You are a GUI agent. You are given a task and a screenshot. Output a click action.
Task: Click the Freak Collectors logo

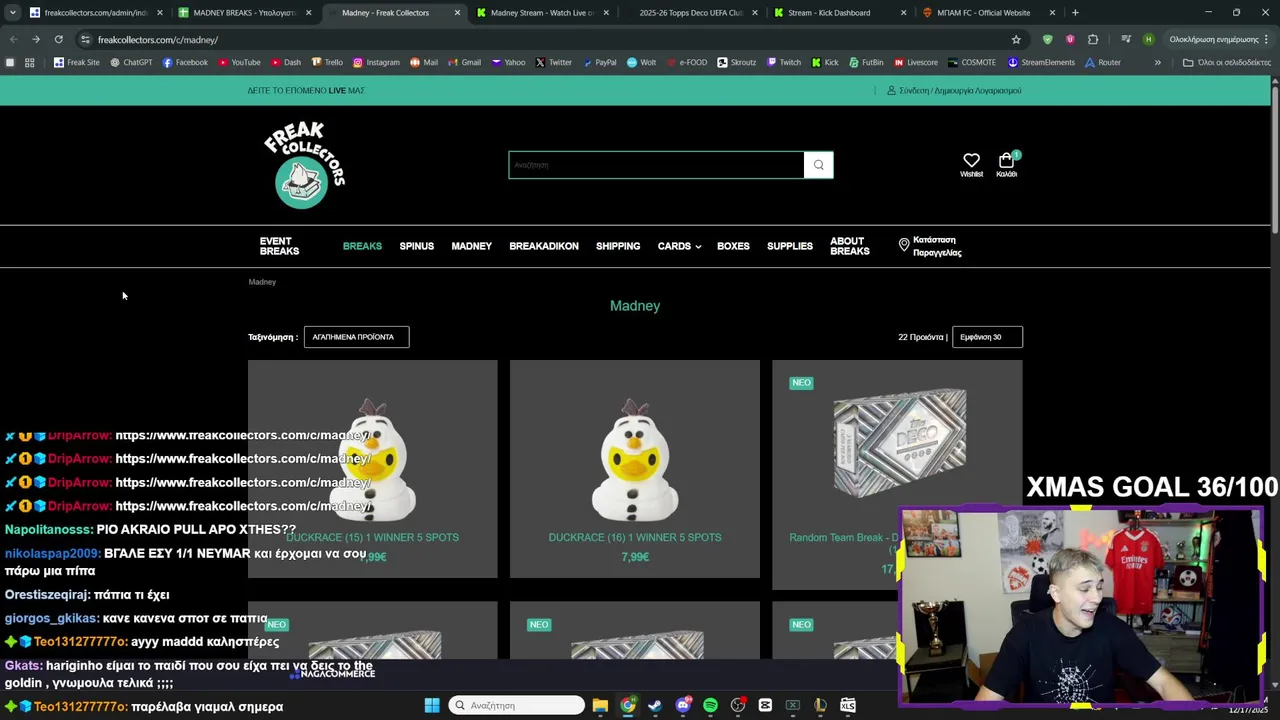[x=304, y=165]
